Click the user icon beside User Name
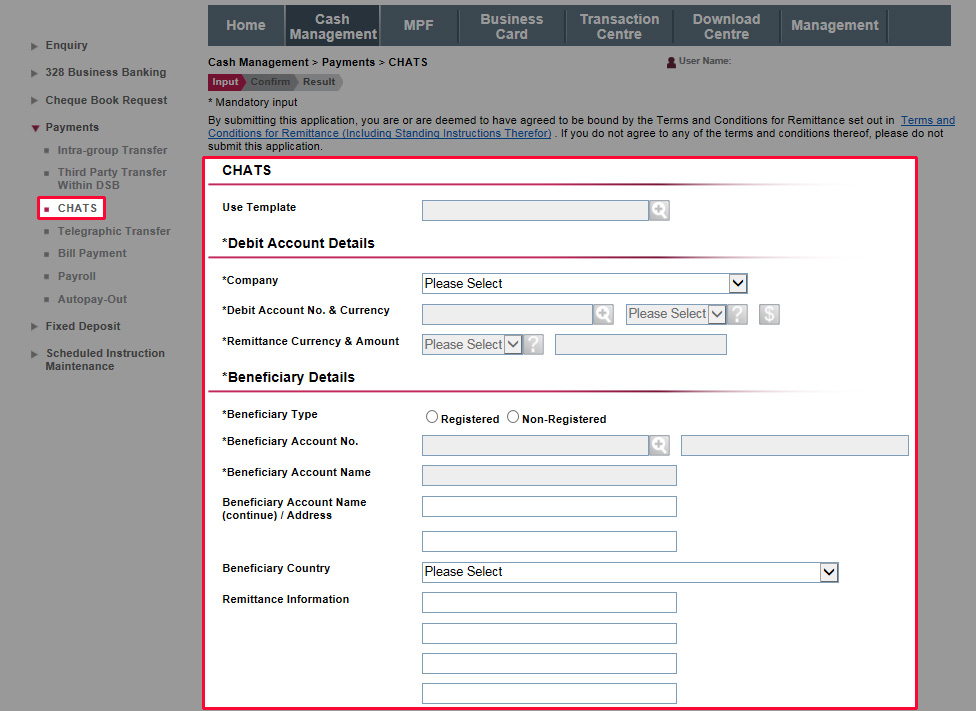 [671, 62]
